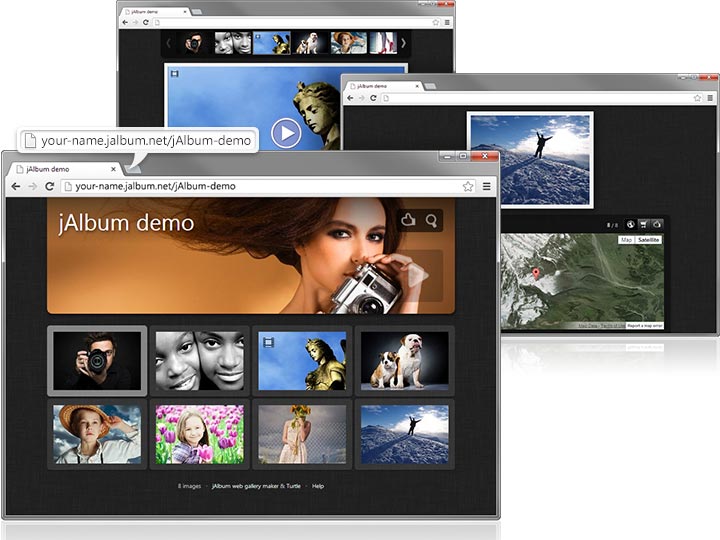Click forward arrow in the front browser window
Image resolution: width=720 pixels, height=540 pixels.
pos(33,186)
